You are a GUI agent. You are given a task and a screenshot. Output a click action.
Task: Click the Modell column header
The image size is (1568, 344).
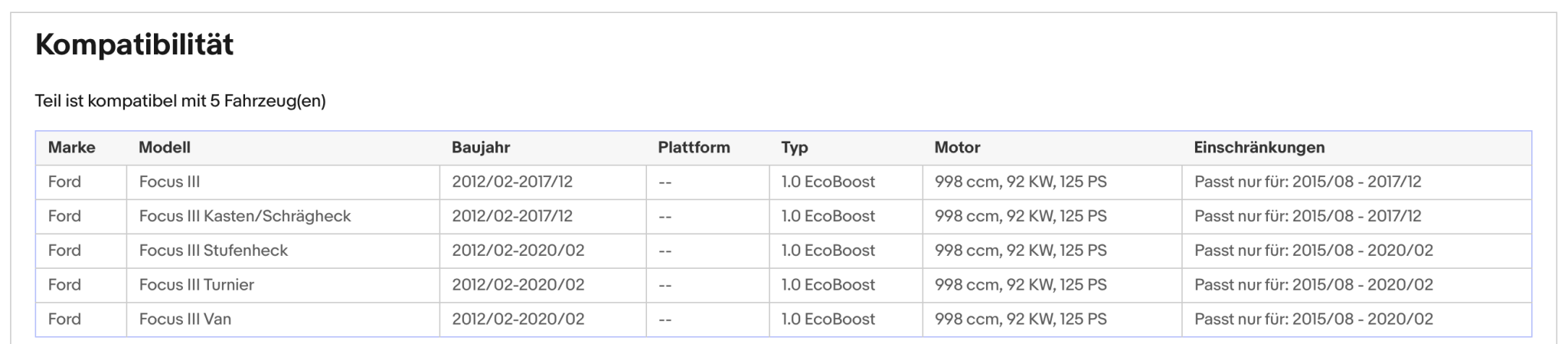click(x=165, y=147)
